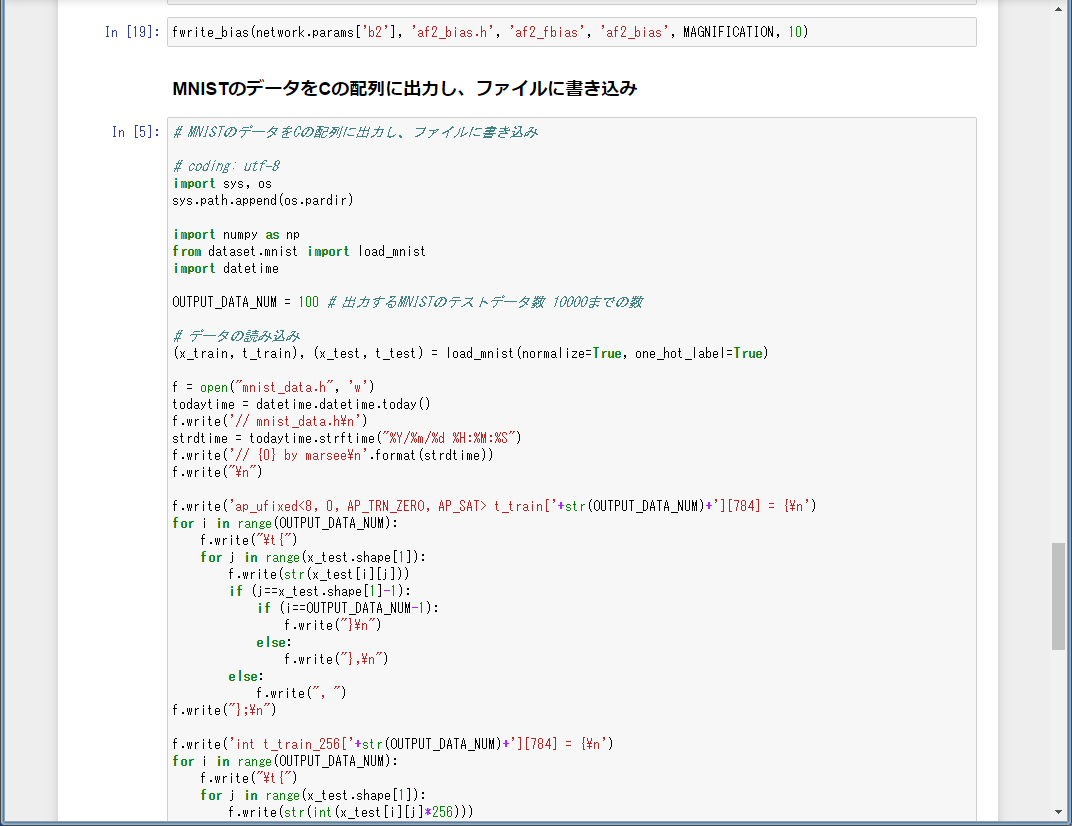
Task: Click the '# データの読み込み' comment
Action: (236, 336)
